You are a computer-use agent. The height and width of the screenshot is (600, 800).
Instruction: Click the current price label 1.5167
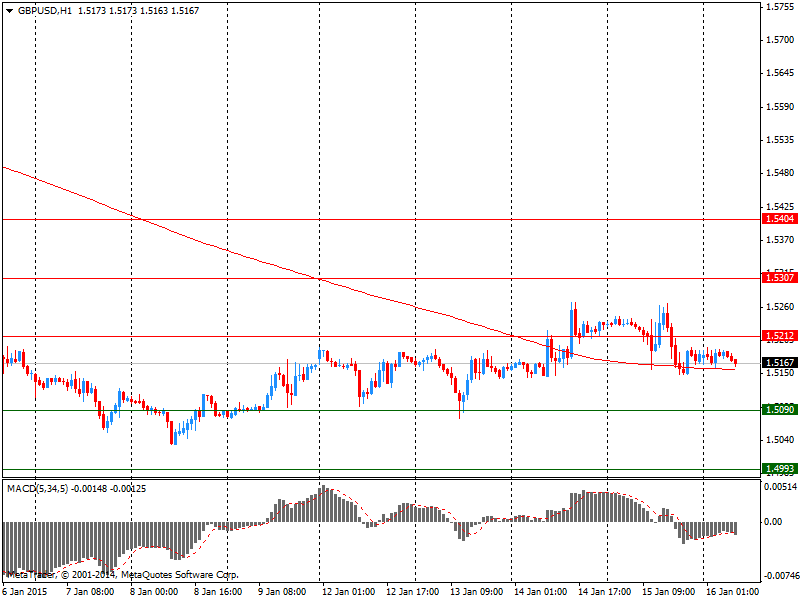(780, 362)
